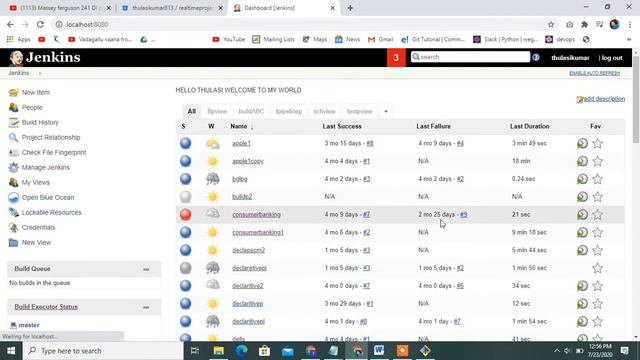Image resolution: width=640 pixels, height=360 pixels.
Task: Switch to the testpview tab
Action: coord(359,111)
